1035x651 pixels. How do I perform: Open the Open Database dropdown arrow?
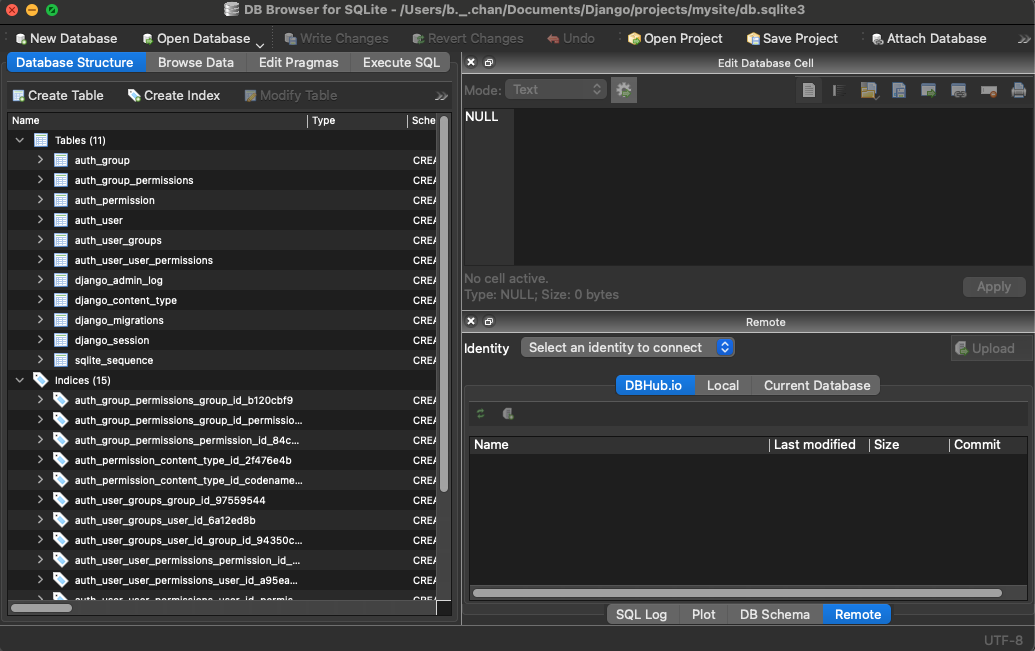[260, 45]
